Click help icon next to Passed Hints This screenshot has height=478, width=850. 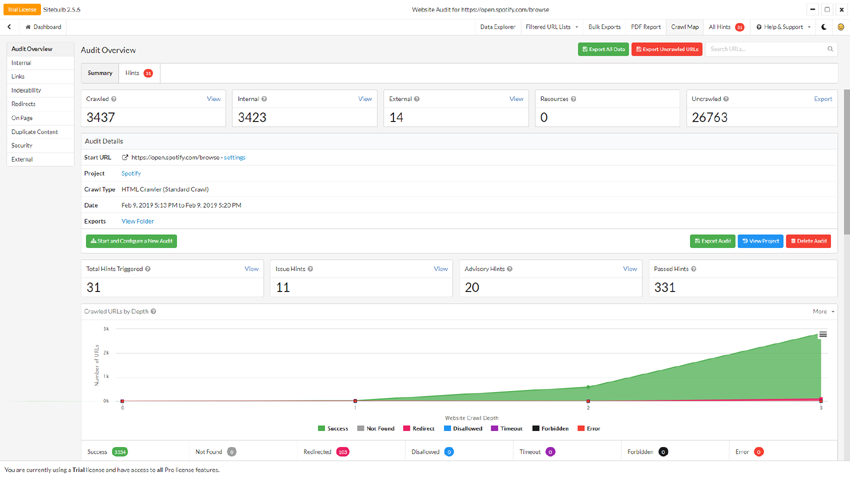[x=693, y=269]
